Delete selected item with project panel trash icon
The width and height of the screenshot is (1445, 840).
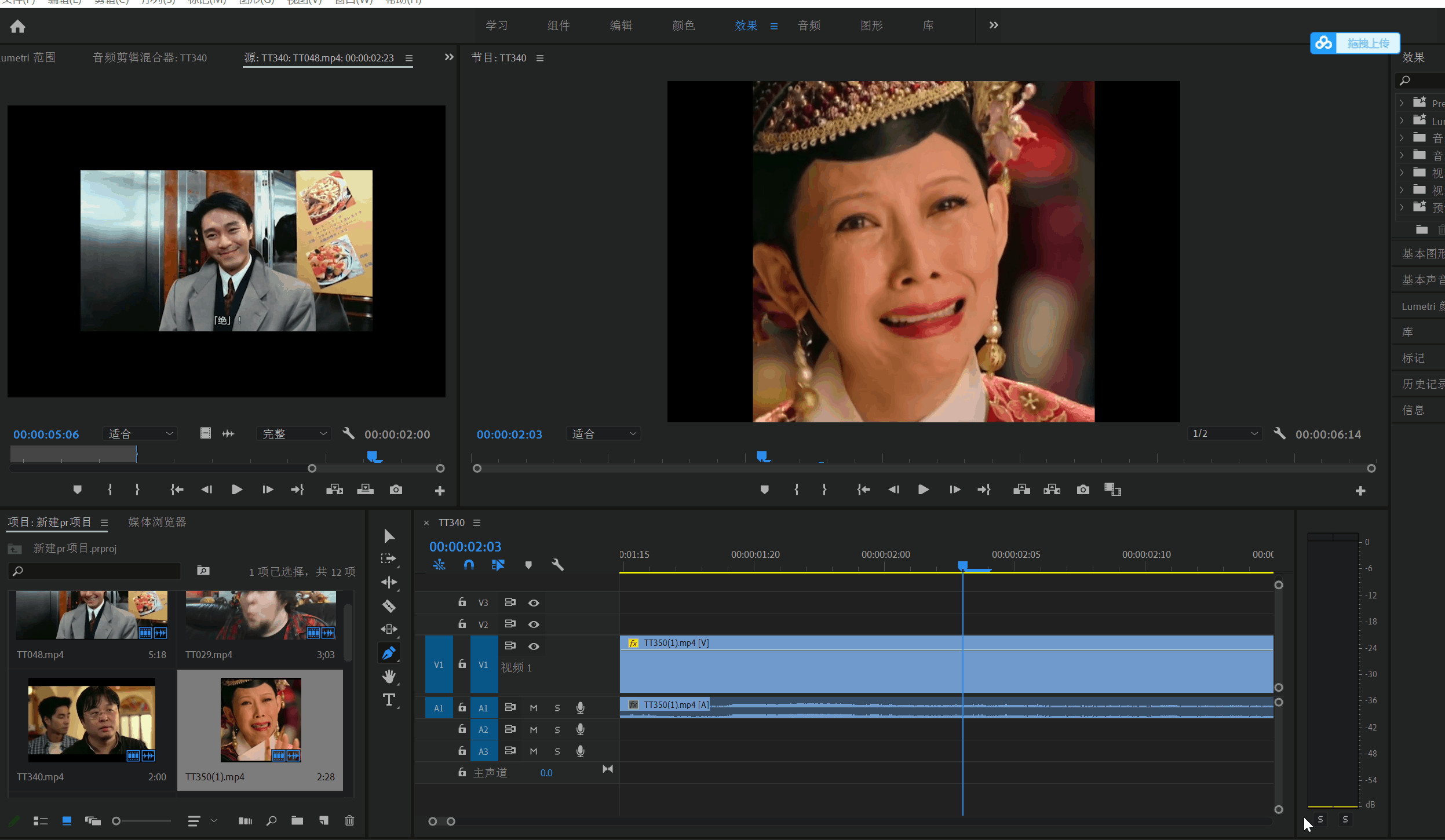coord(349,820)
